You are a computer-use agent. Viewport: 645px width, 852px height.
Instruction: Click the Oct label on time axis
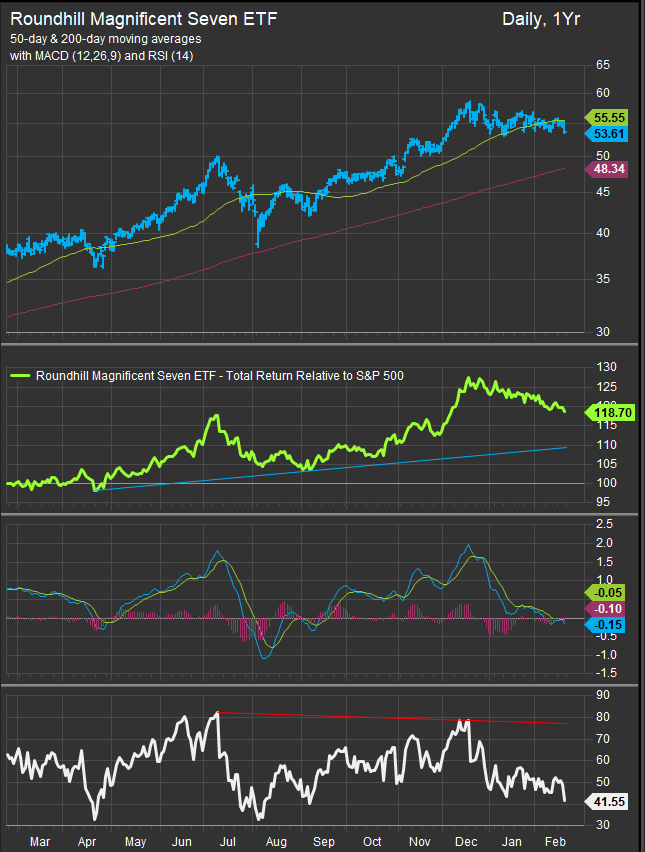pyautogui.click(x=372, y=842)
